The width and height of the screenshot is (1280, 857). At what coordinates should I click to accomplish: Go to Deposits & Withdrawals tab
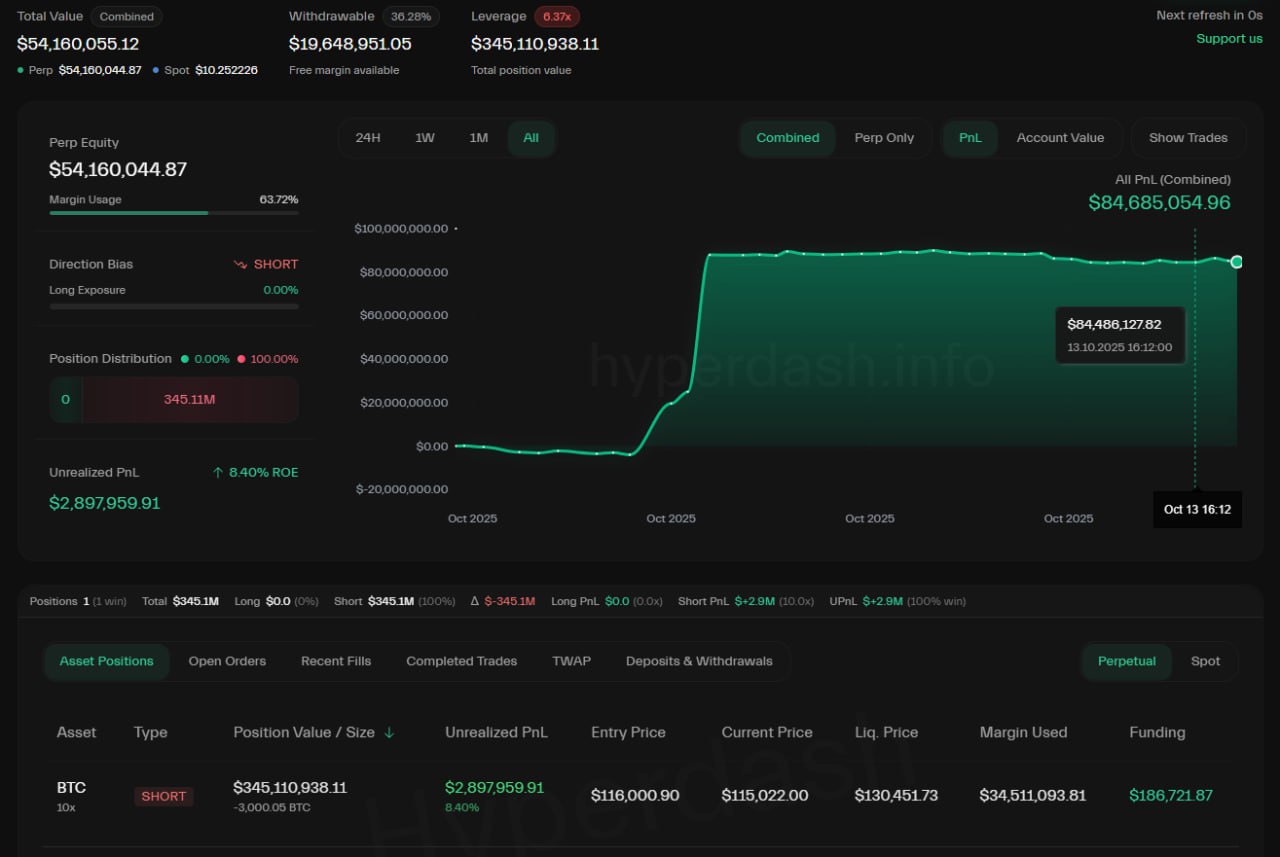coord(699,661)
